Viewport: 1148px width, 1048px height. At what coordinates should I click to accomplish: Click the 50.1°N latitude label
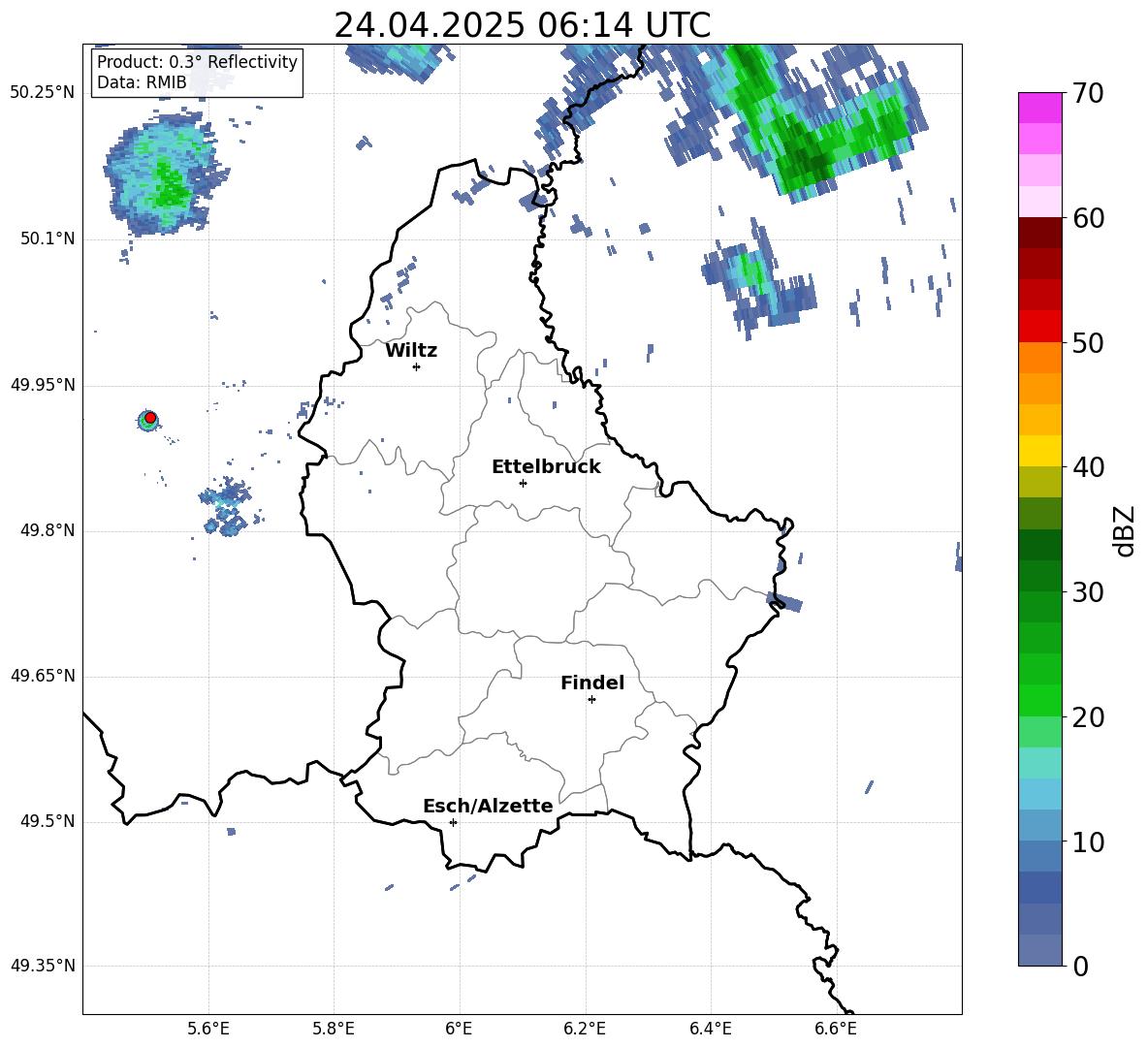tap(48, 239)
